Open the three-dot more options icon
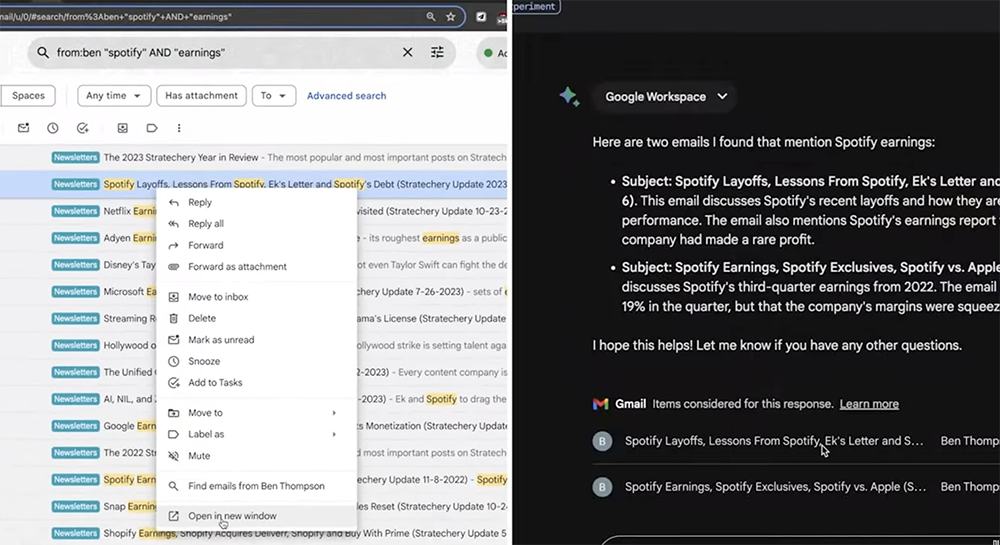This screenshot has width=1000, height=545. [179, 128]
